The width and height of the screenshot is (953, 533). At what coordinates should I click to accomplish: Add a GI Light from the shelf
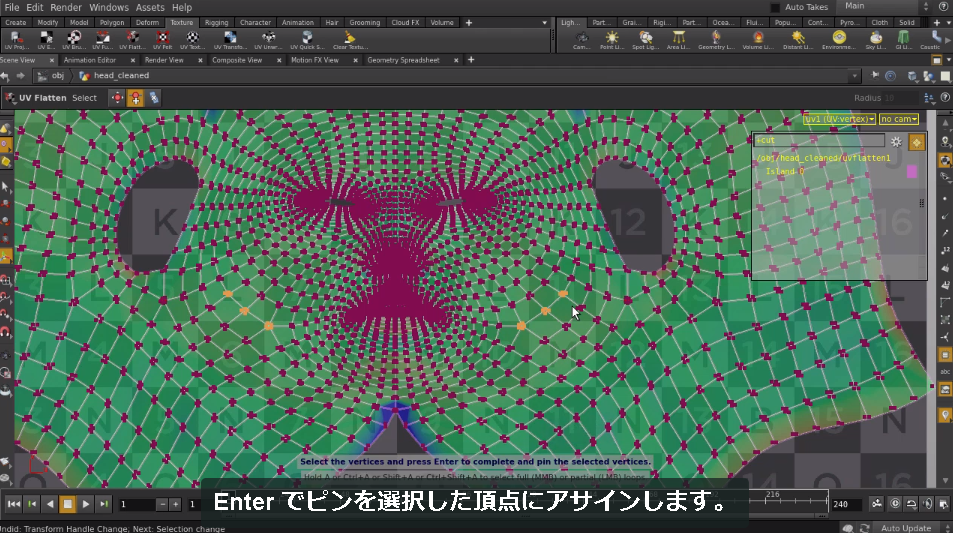[x=903, y=40]
